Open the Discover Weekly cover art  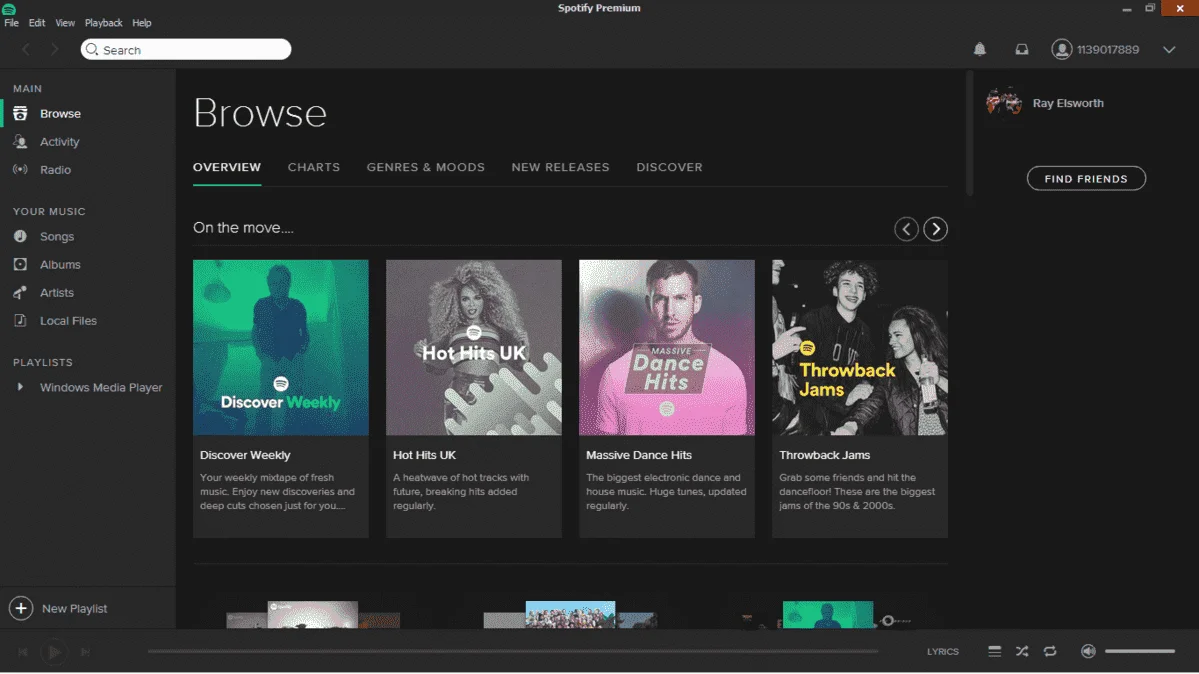pyautogui.click(x=281, y=347)
